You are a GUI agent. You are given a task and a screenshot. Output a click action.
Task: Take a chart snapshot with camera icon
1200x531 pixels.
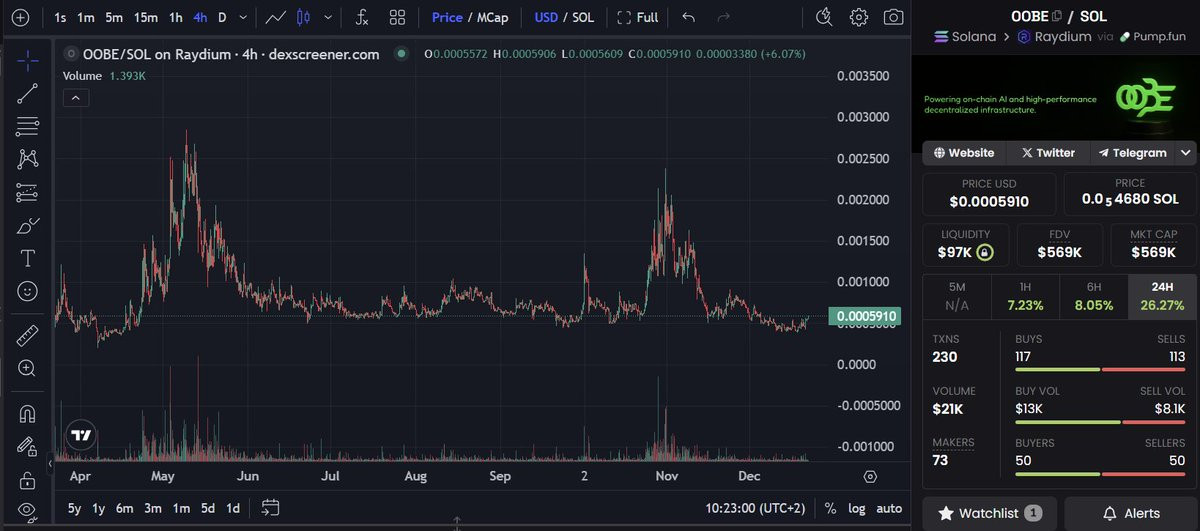894,17
